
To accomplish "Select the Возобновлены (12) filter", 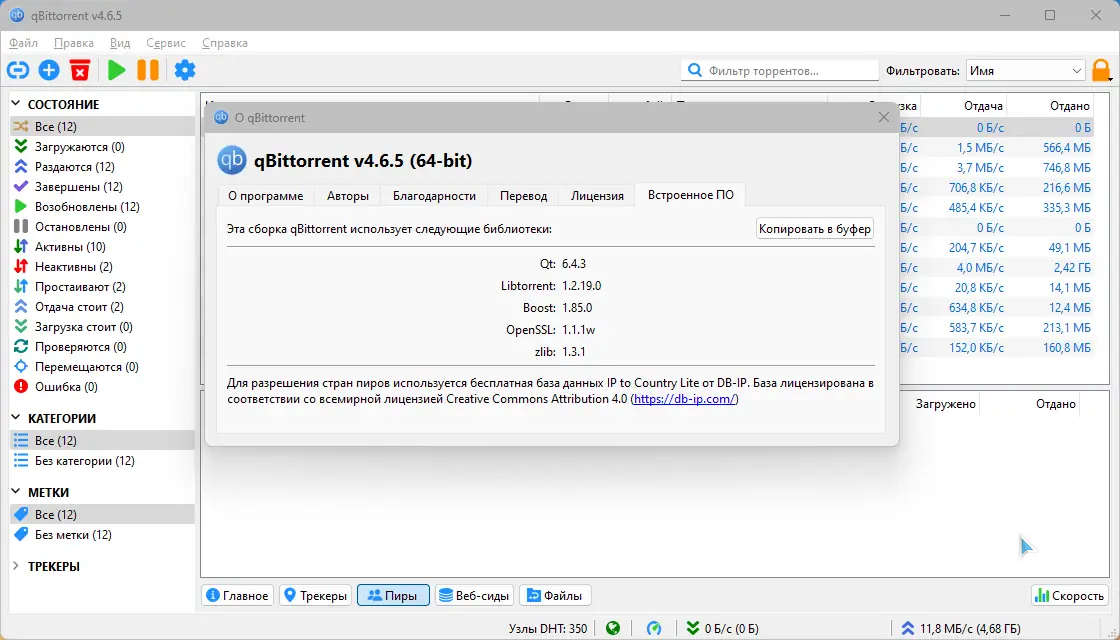I will 87,206.
